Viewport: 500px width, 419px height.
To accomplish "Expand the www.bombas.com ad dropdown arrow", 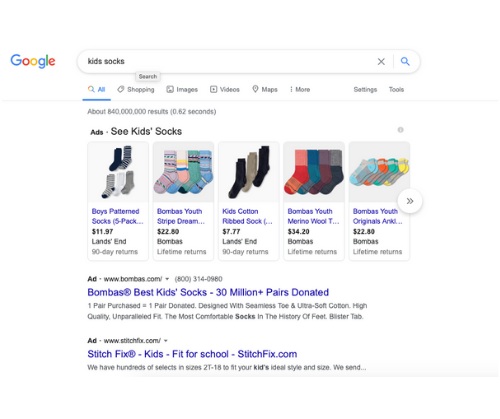I will [x=167, y=279].
